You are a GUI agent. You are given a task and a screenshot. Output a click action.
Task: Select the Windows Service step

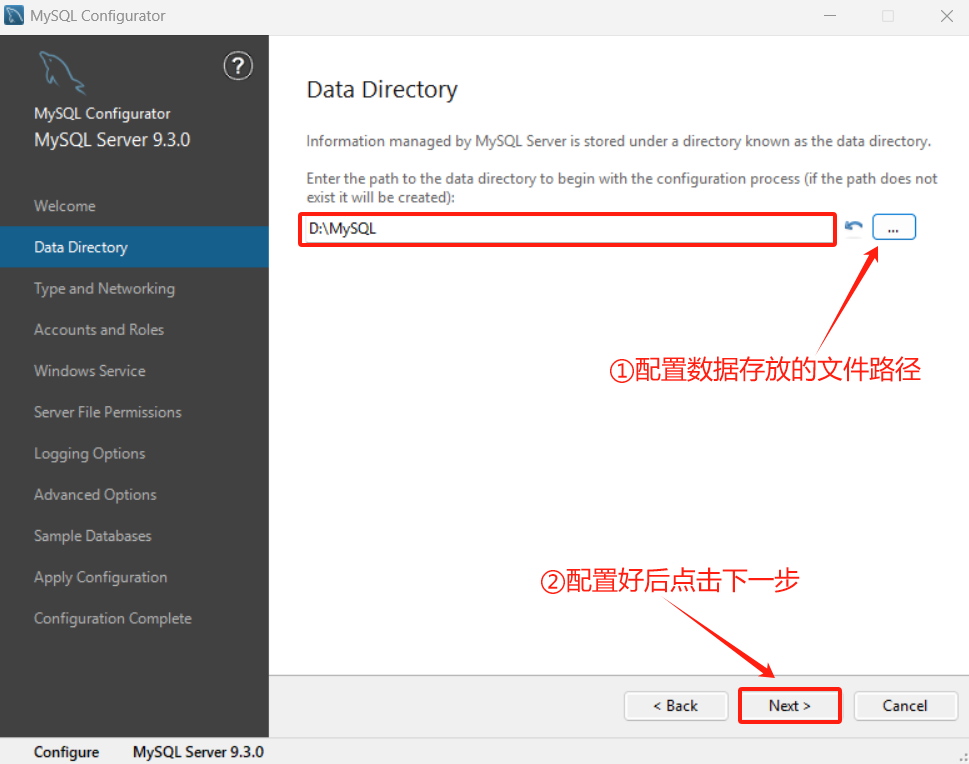(x=134, y=371)
